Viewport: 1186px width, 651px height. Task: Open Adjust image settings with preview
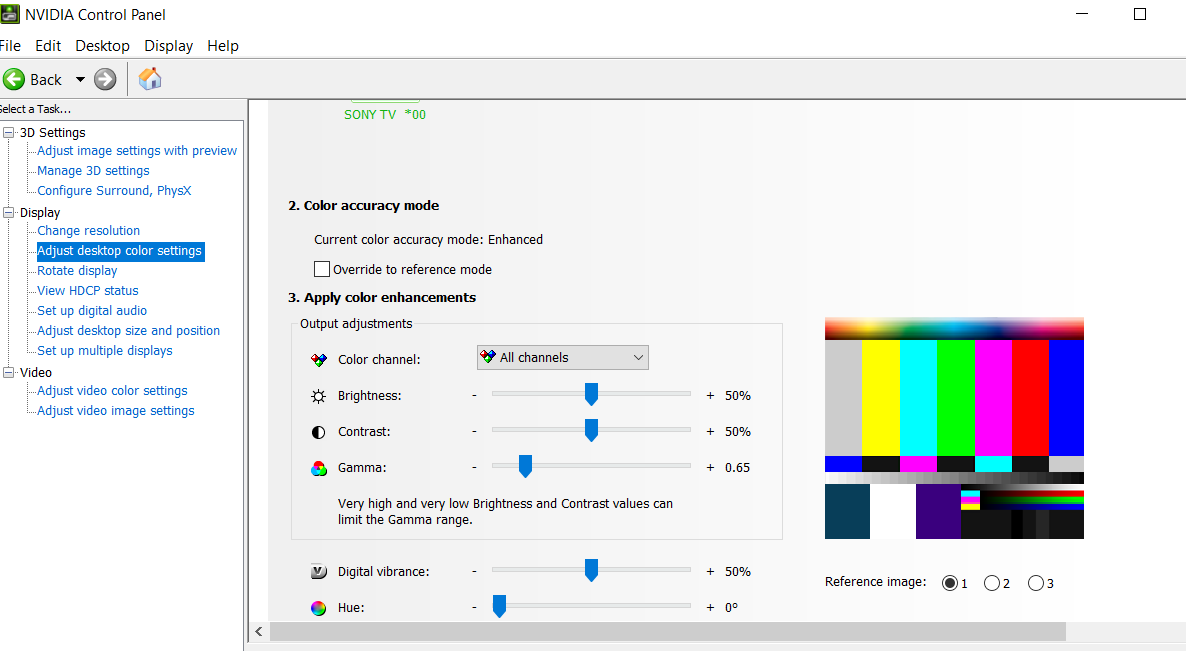[x=137, y=150]
